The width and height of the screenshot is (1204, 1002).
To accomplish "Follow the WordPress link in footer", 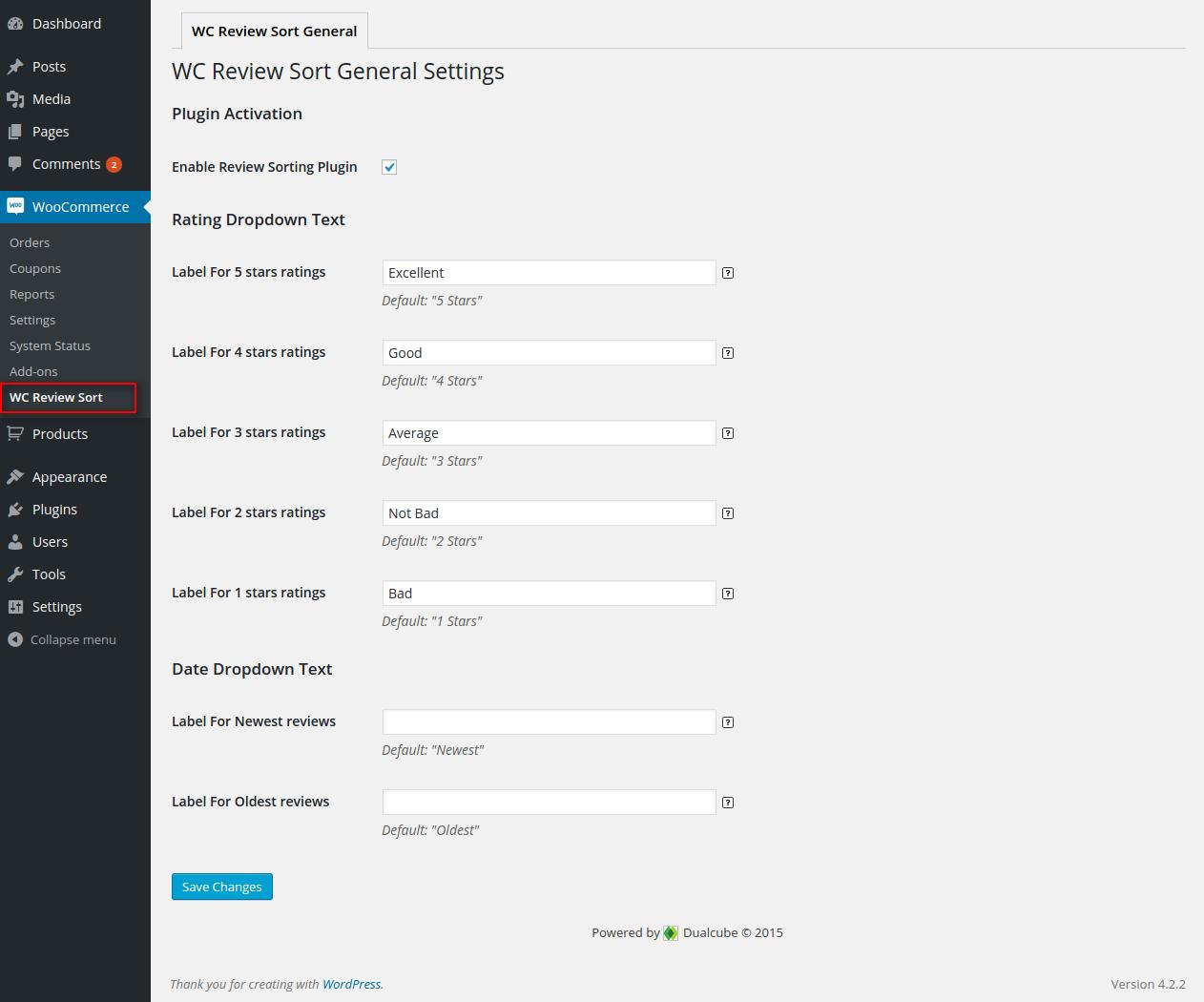I will point(351,984).
